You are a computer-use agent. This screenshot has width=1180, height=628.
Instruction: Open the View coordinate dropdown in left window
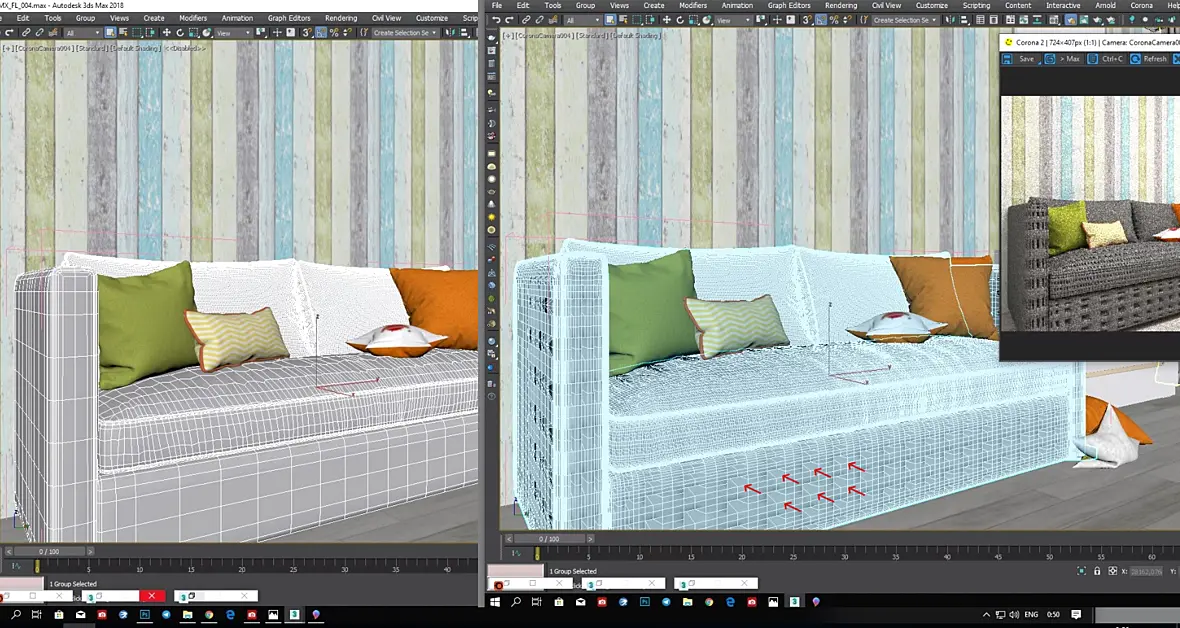(233, 33)
